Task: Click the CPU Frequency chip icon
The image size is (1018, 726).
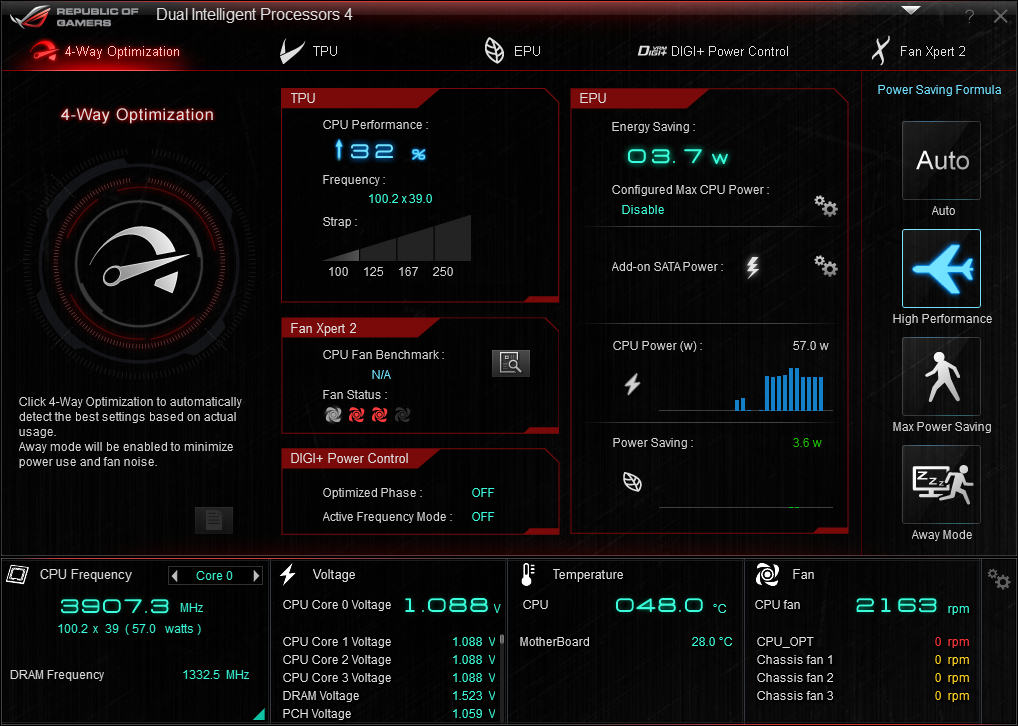Action: click(18, 574)
